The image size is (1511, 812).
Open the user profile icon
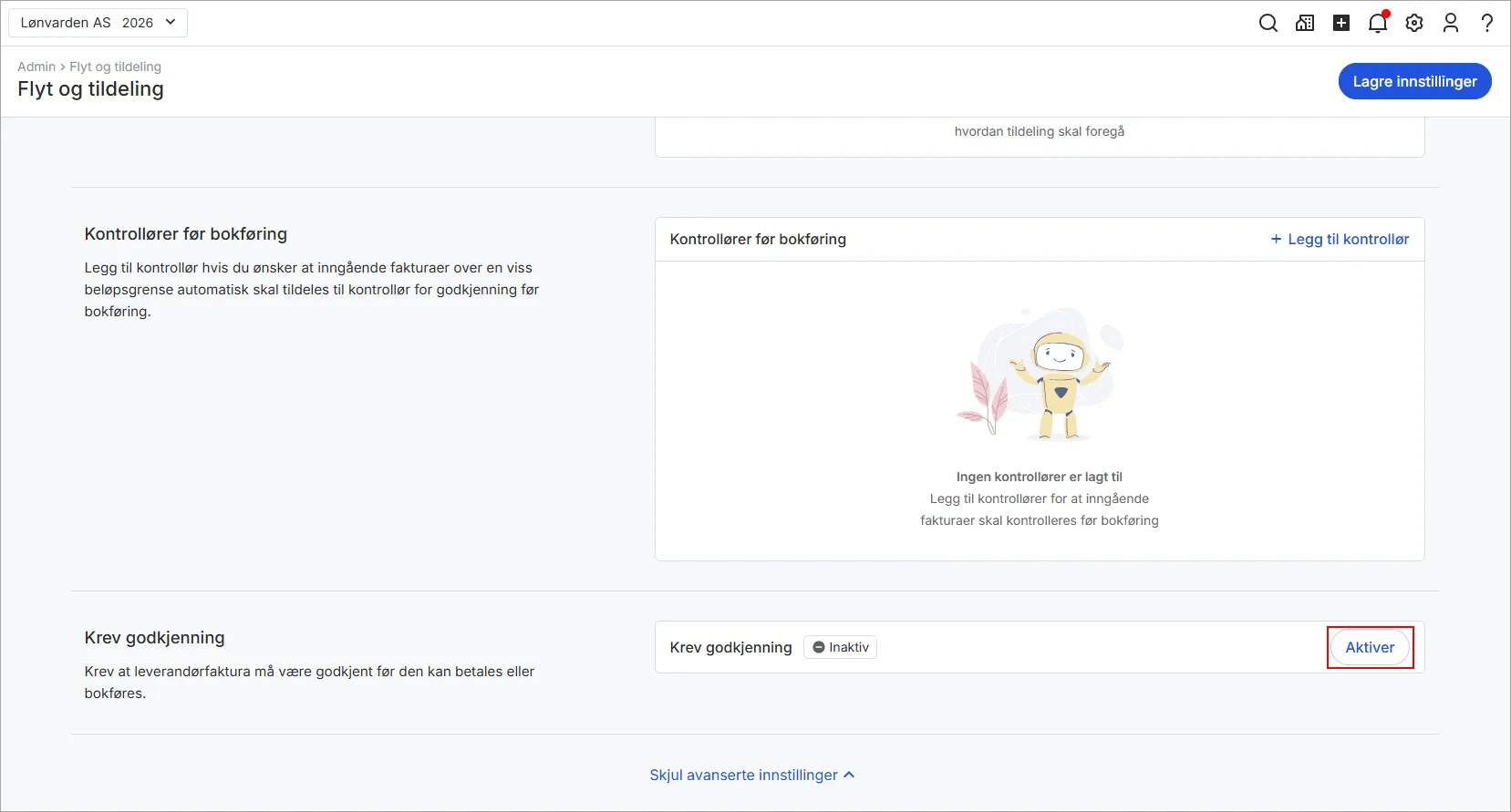tap(1451, 23)
